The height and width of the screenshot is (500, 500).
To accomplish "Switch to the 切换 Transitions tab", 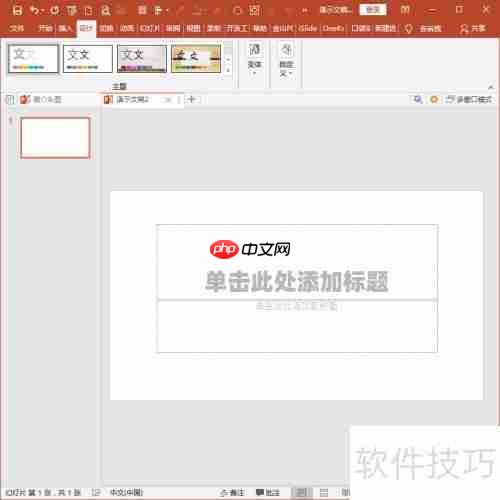I will (106, 28).
